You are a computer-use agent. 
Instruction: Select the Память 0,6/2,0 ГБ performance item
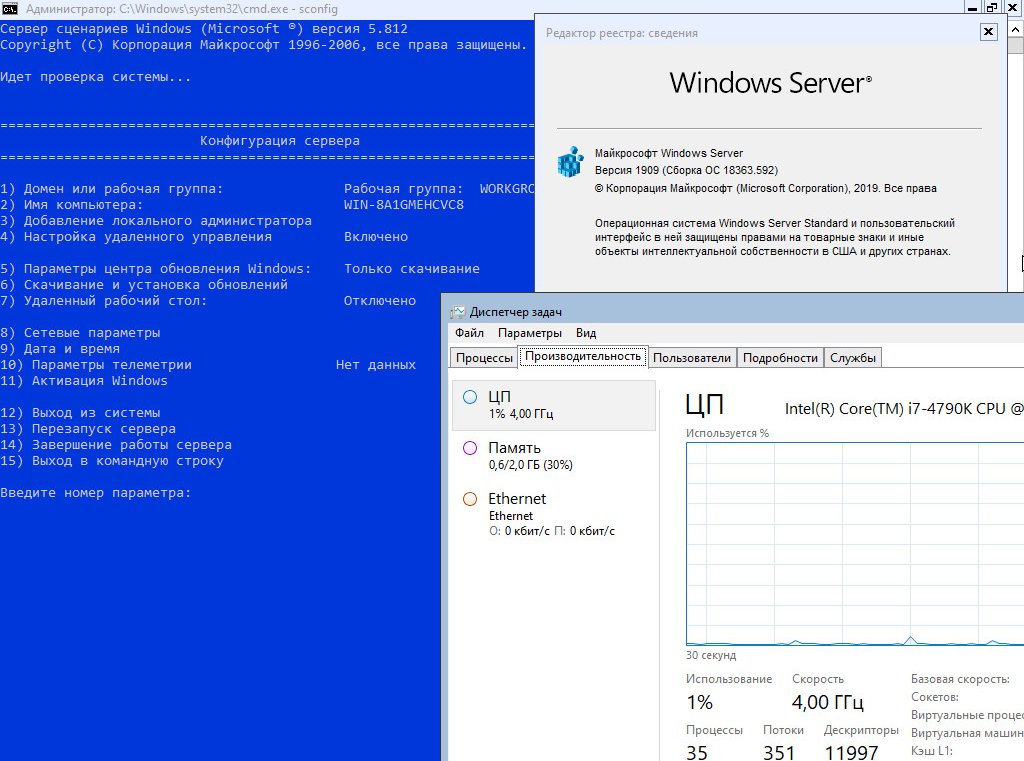click(554, 456)
